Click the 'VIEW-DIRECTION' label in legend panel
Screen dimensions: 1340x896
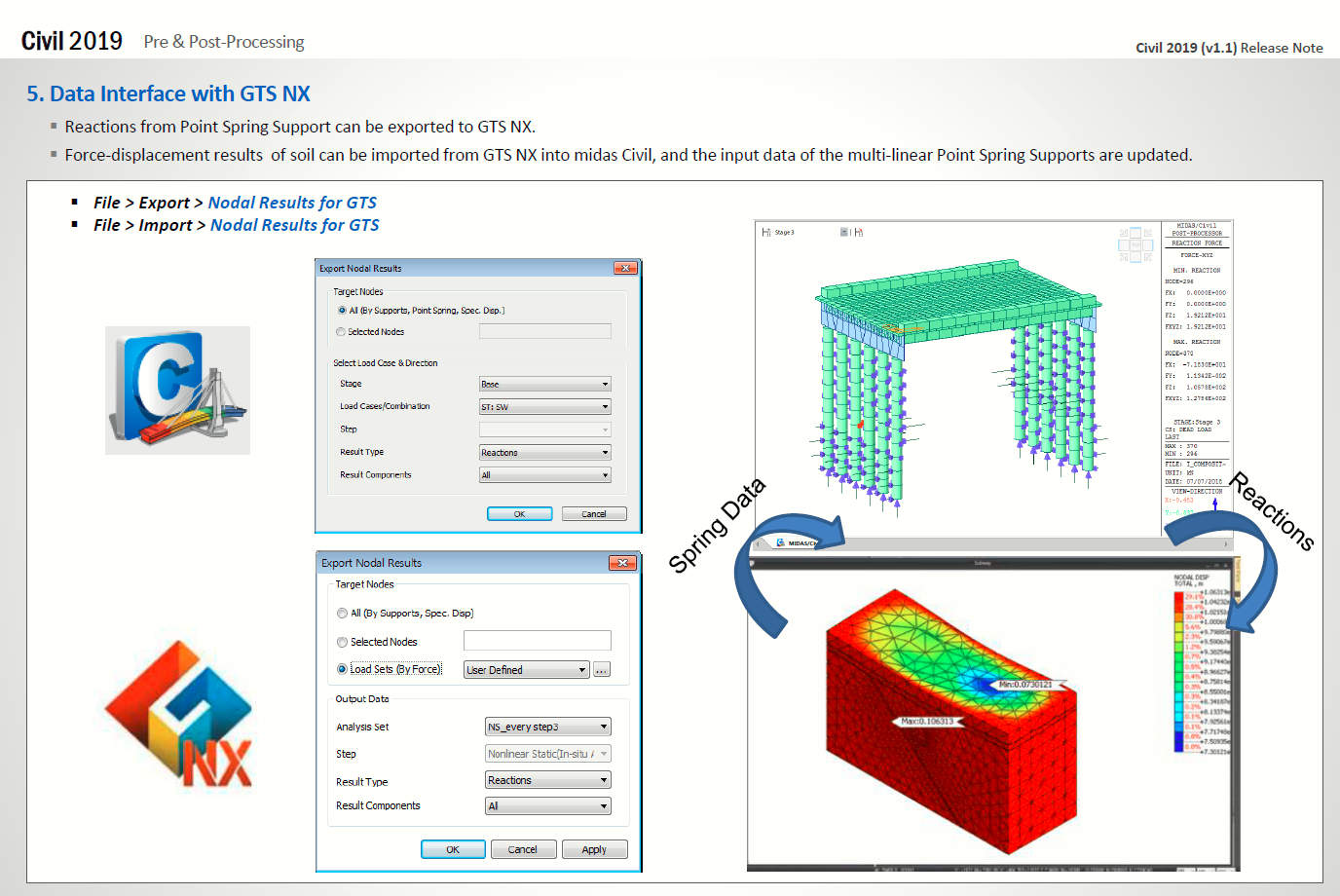[x=1197, y=492]
